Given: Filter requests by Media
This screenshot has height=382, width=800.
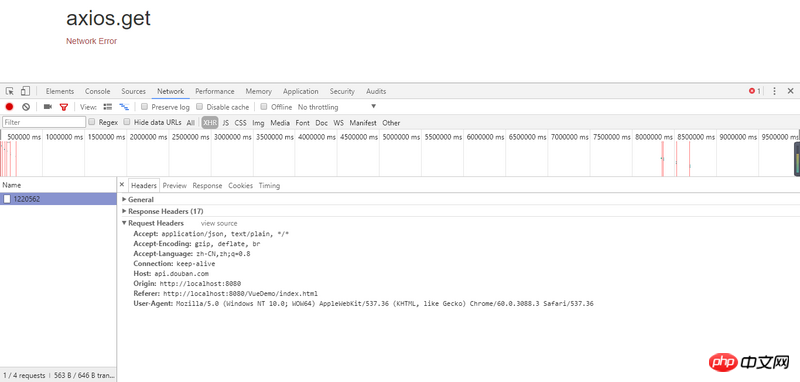Looking at the screenshot, I should pos(280,123).
